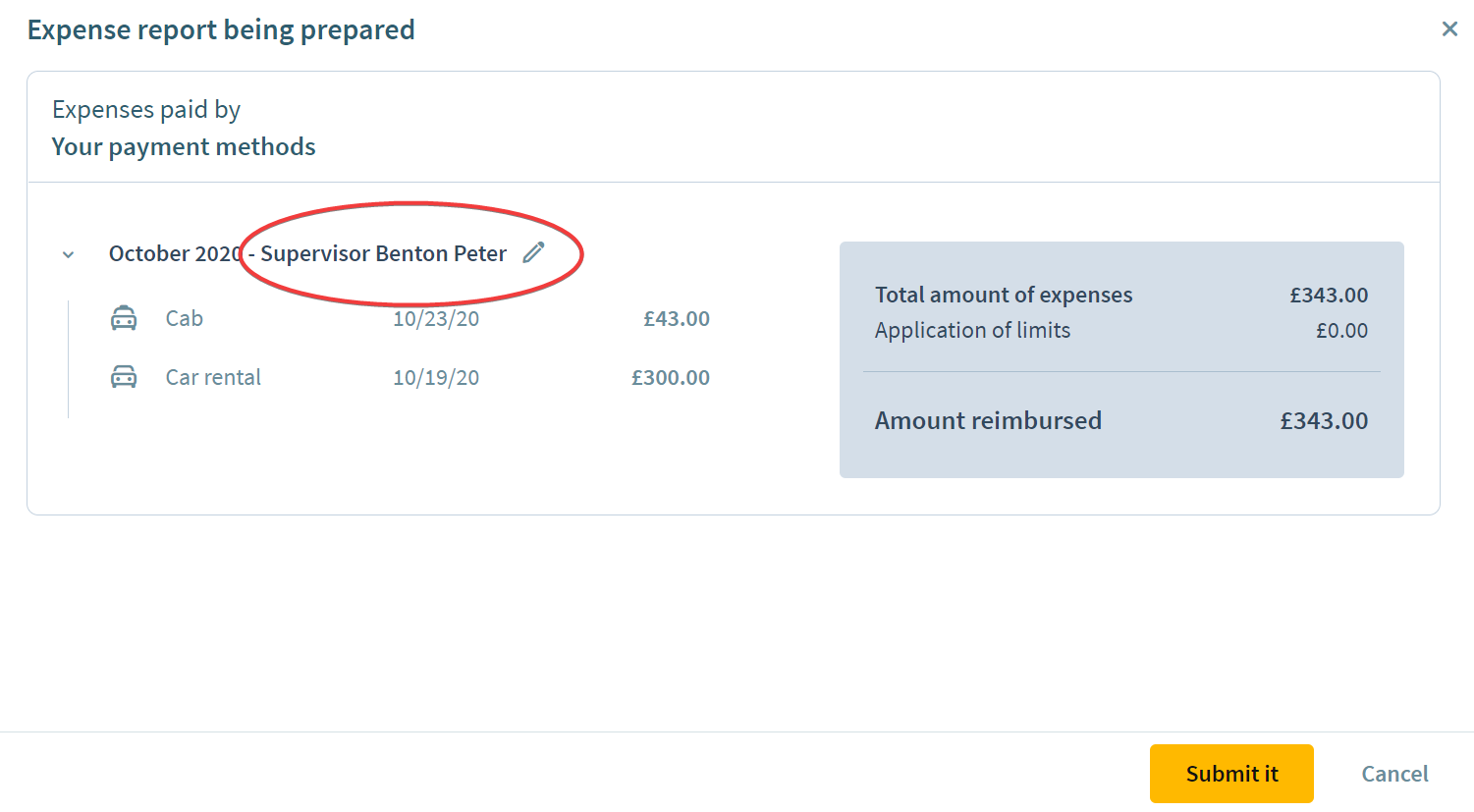1474x812 pixels.
Task: Click the £43.00 Cab amount
Action: coord(677,318)
